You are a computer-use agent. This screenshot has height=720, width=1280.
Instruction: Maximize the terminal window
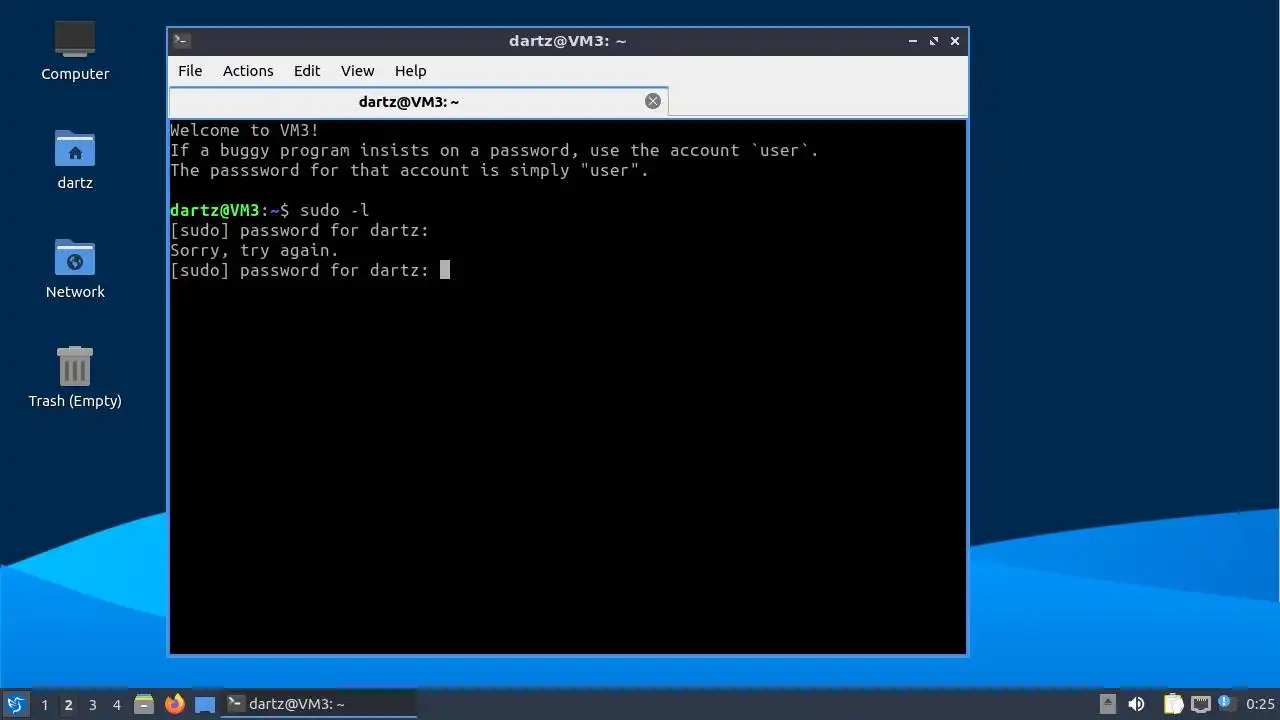coord(934,41)
